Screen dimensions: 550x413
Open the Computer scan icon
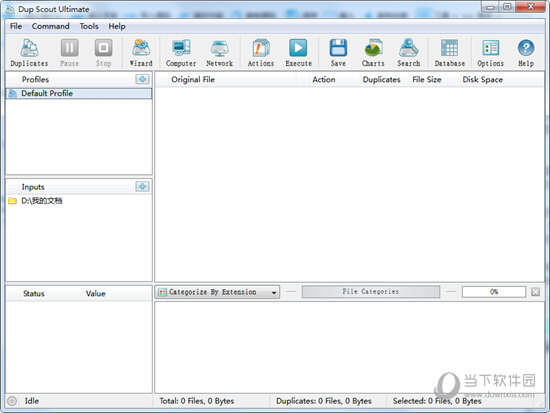(x=181, y=53)
